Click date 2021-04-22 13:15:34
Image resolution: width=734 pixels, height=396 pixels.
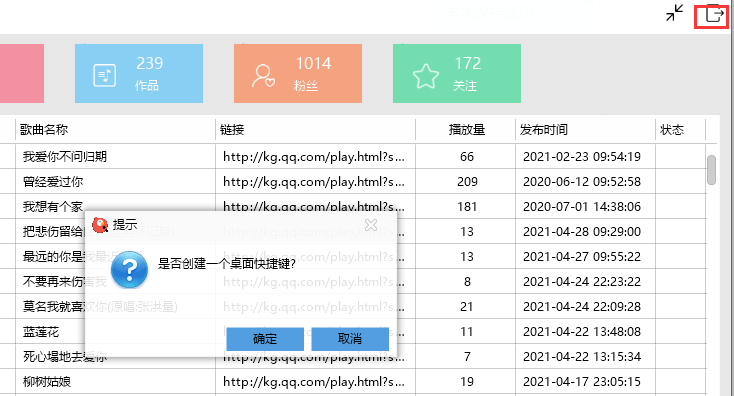point(582,357)
